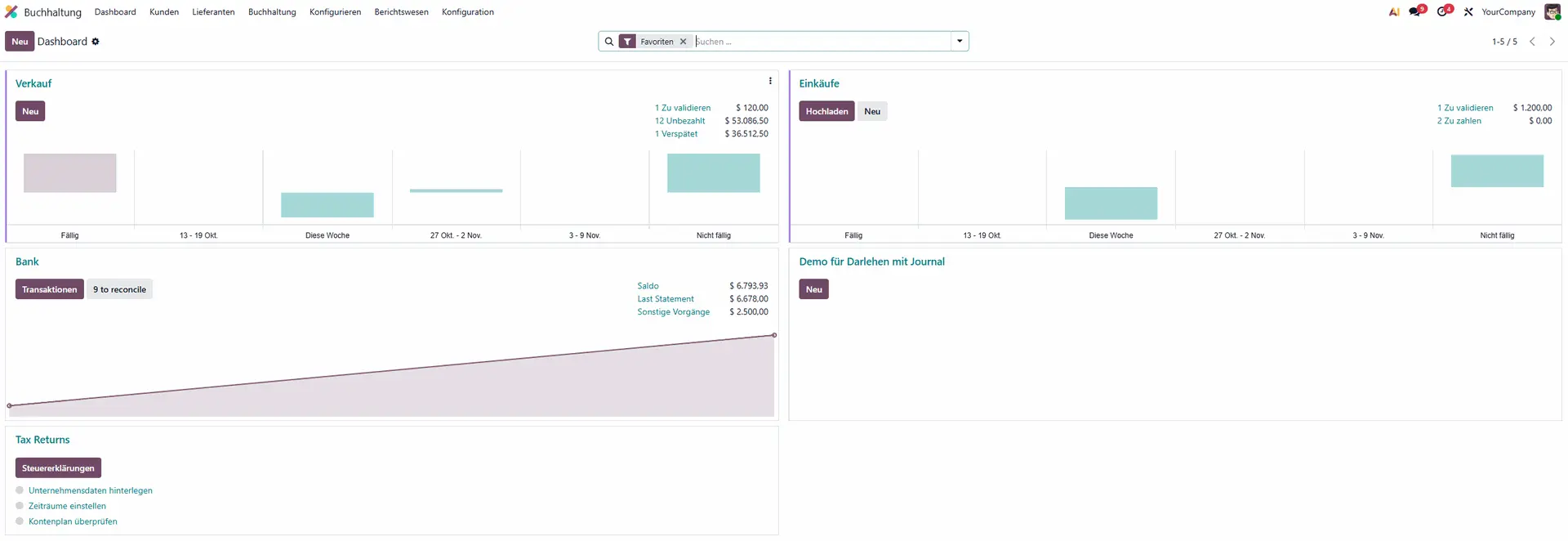This screenshot has width=1568, height=541.
Task: Show pending activities clock icon
Action: [1443, 11]
